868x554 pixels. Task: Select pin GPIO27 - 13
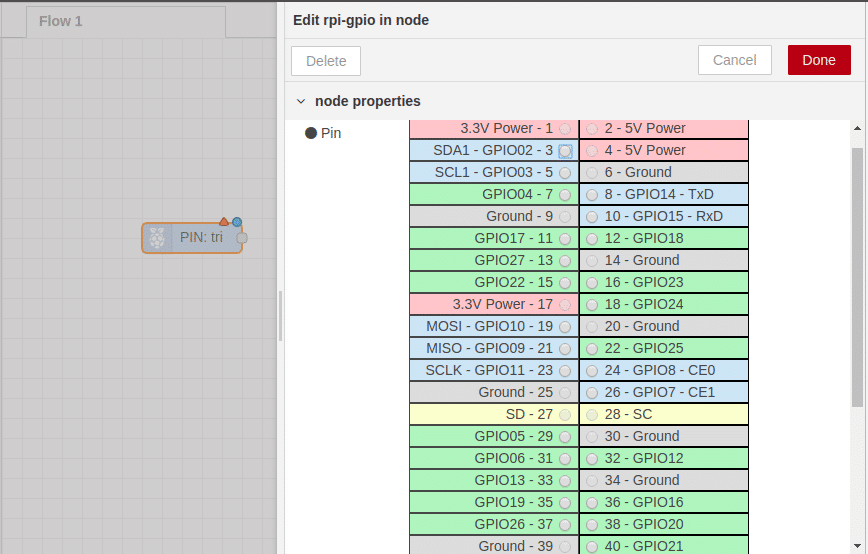tap(565, 261)
